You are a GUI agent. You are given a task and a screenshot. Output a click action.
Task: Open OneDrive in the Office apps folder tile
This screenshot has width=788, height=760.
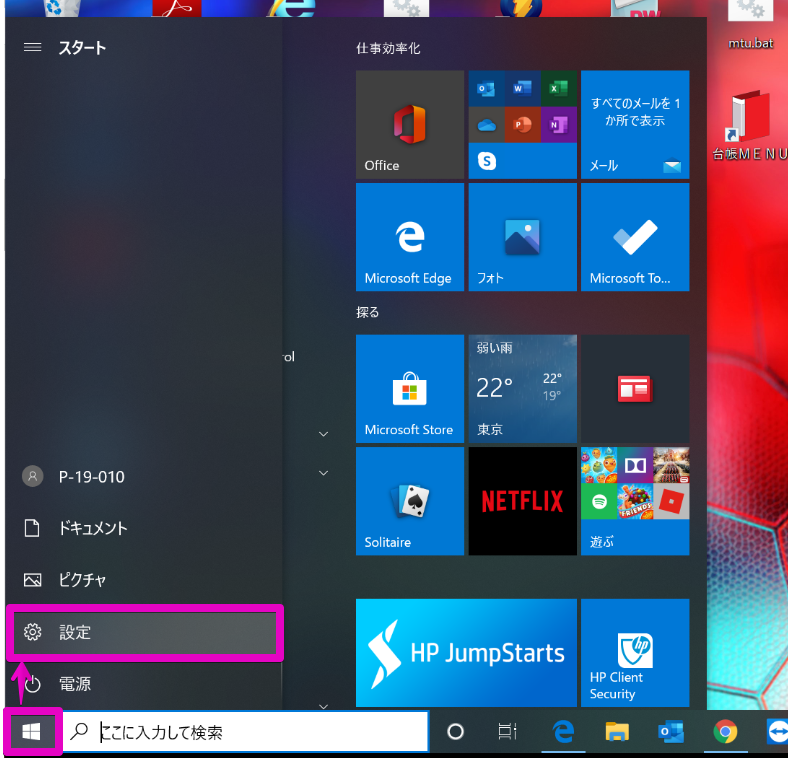tap(486, 125)
